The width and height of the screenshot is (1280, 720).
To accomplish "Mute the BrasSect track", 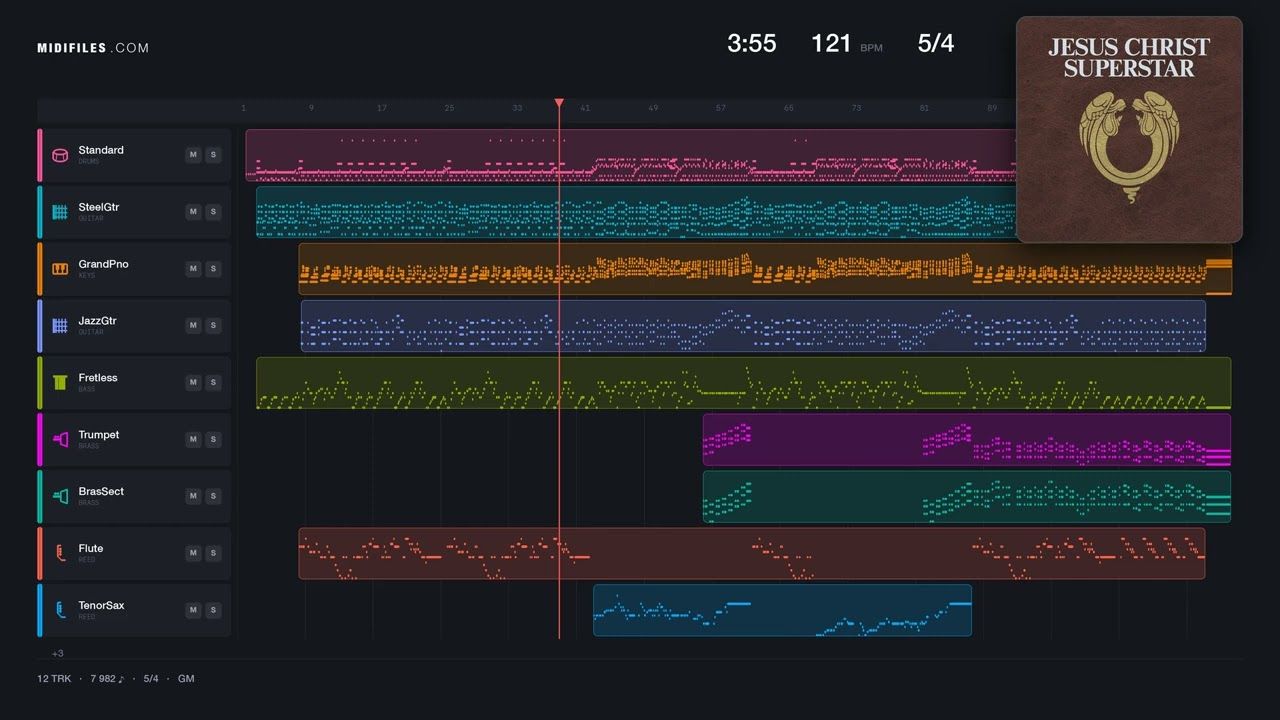I will click(x=193, y=496).
